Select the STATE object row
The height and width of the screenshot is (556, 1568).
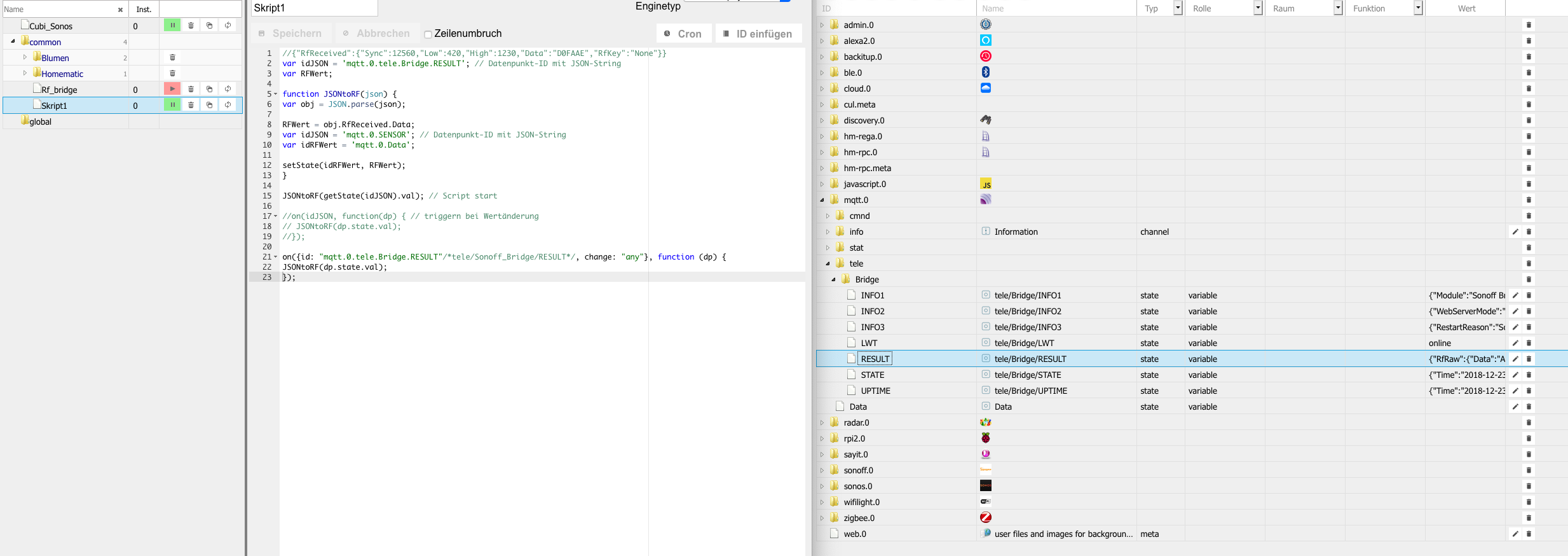1192,375
